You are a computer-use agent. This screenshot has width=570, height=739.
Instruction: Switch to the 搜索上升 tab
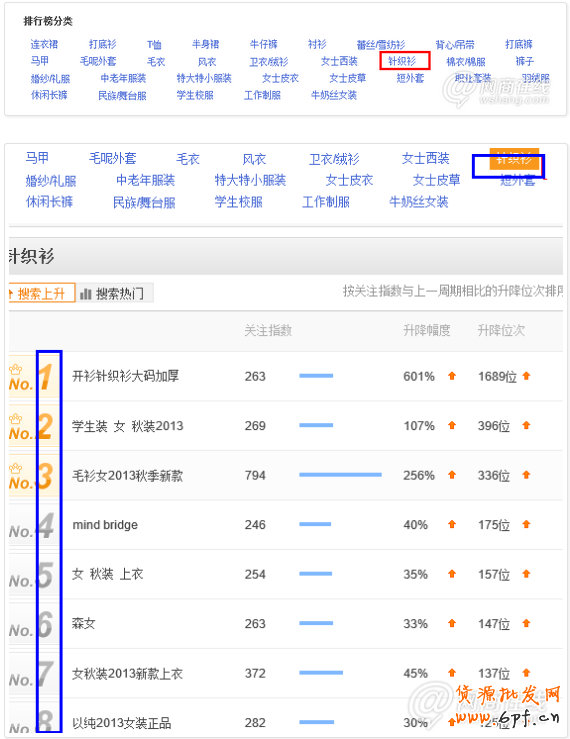coord(41,293)
